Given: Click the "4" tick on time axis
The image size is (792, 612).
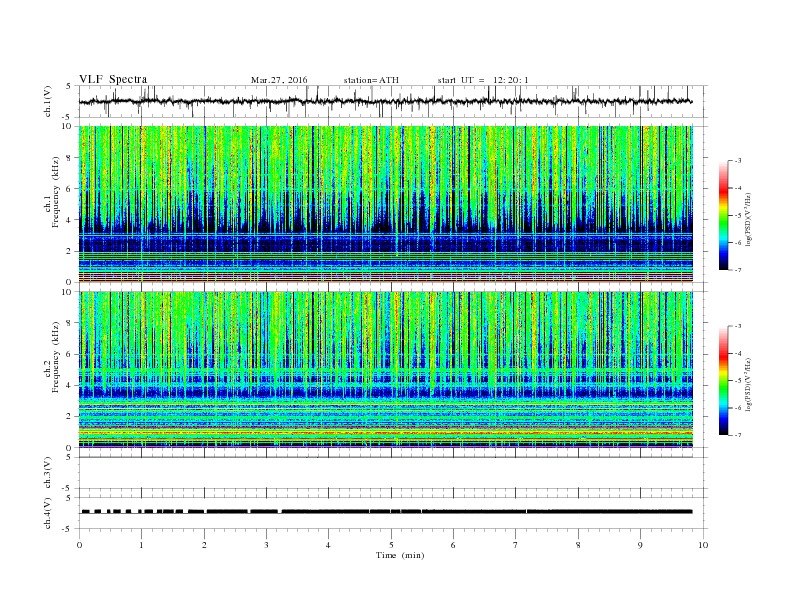Looking at the screenshot, I should pyautogui.click(x=328, y=545).
